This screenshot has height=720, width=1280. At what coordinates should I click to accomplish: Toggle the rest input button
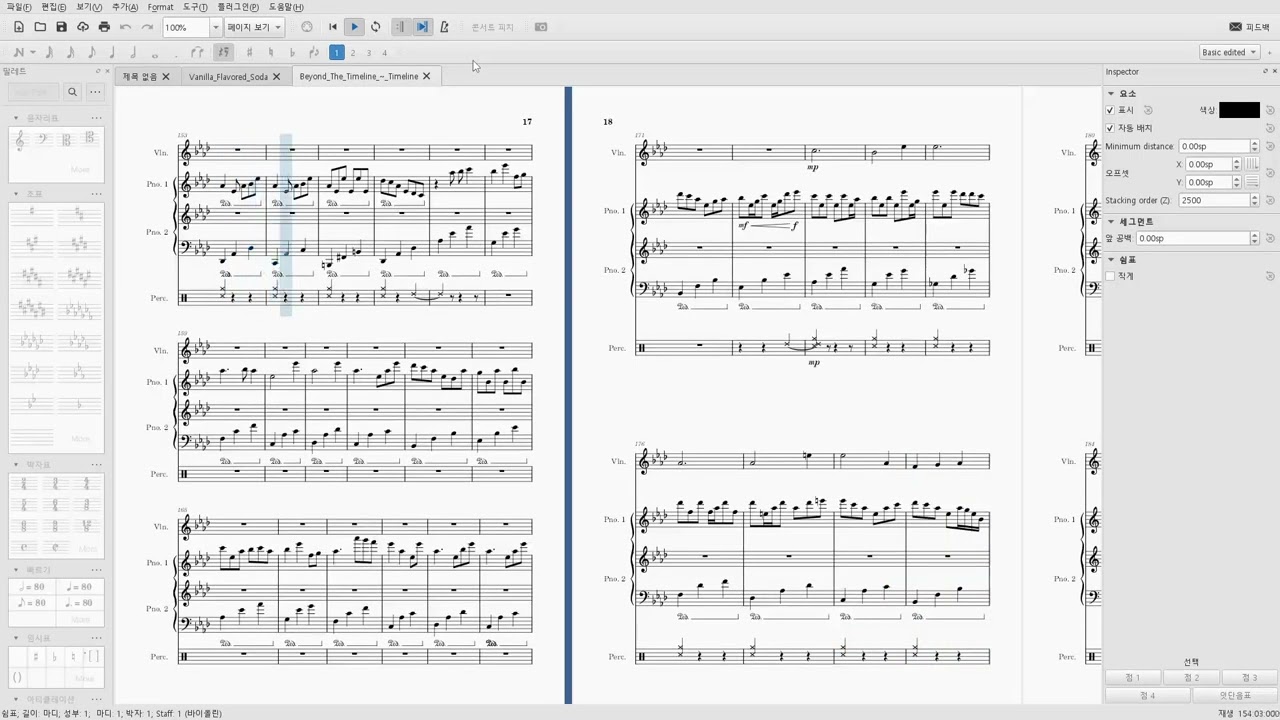point(223,52)
